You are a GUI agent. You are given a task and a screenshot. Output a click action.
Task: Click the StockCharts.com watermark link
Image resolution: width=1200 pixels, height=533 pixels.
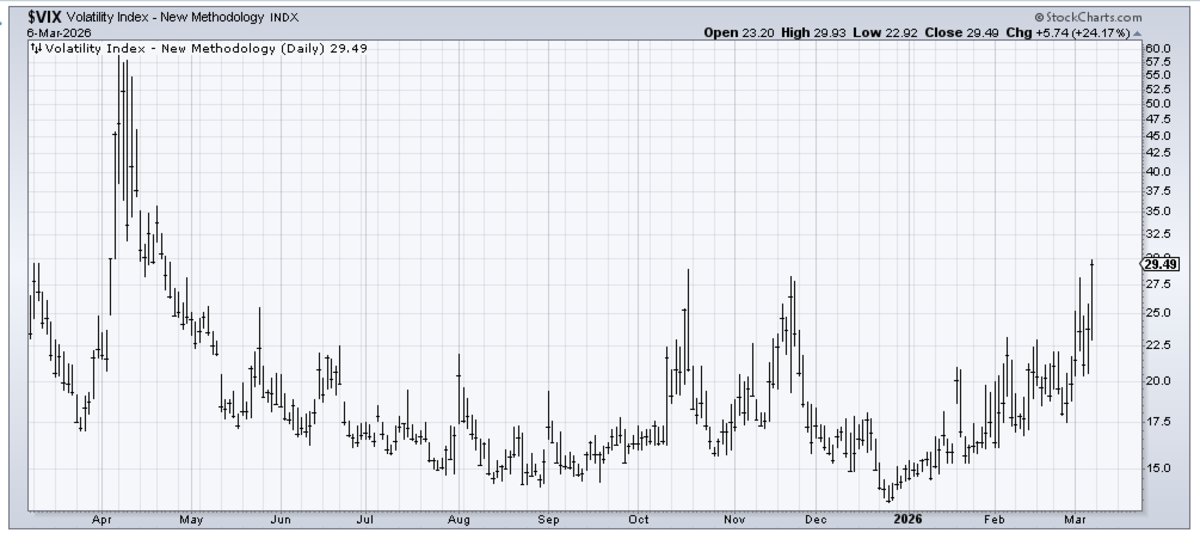pyautogui.click(x=1094, y=17)
